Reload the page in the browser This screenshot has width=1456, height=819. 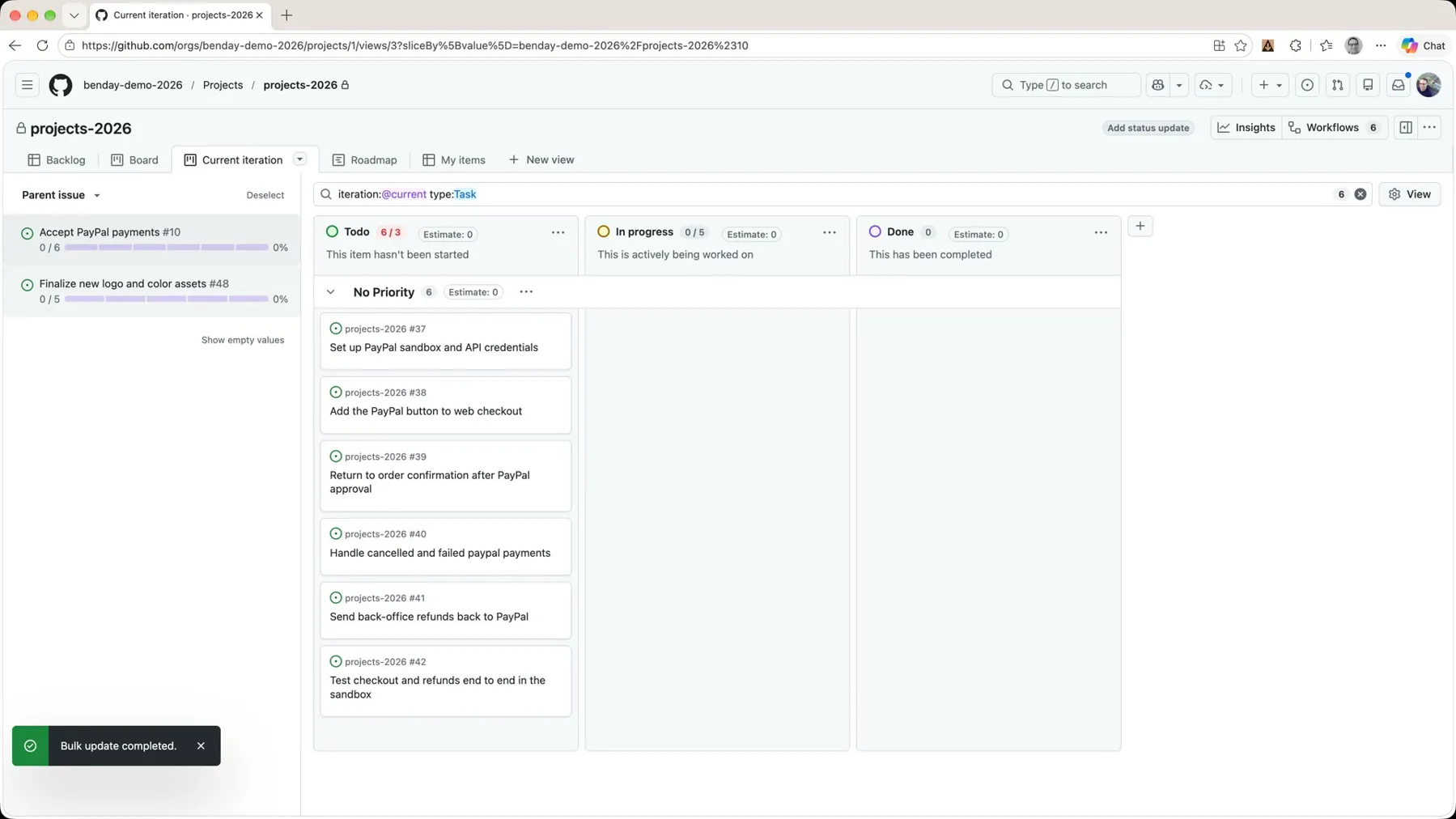(42, 45)
